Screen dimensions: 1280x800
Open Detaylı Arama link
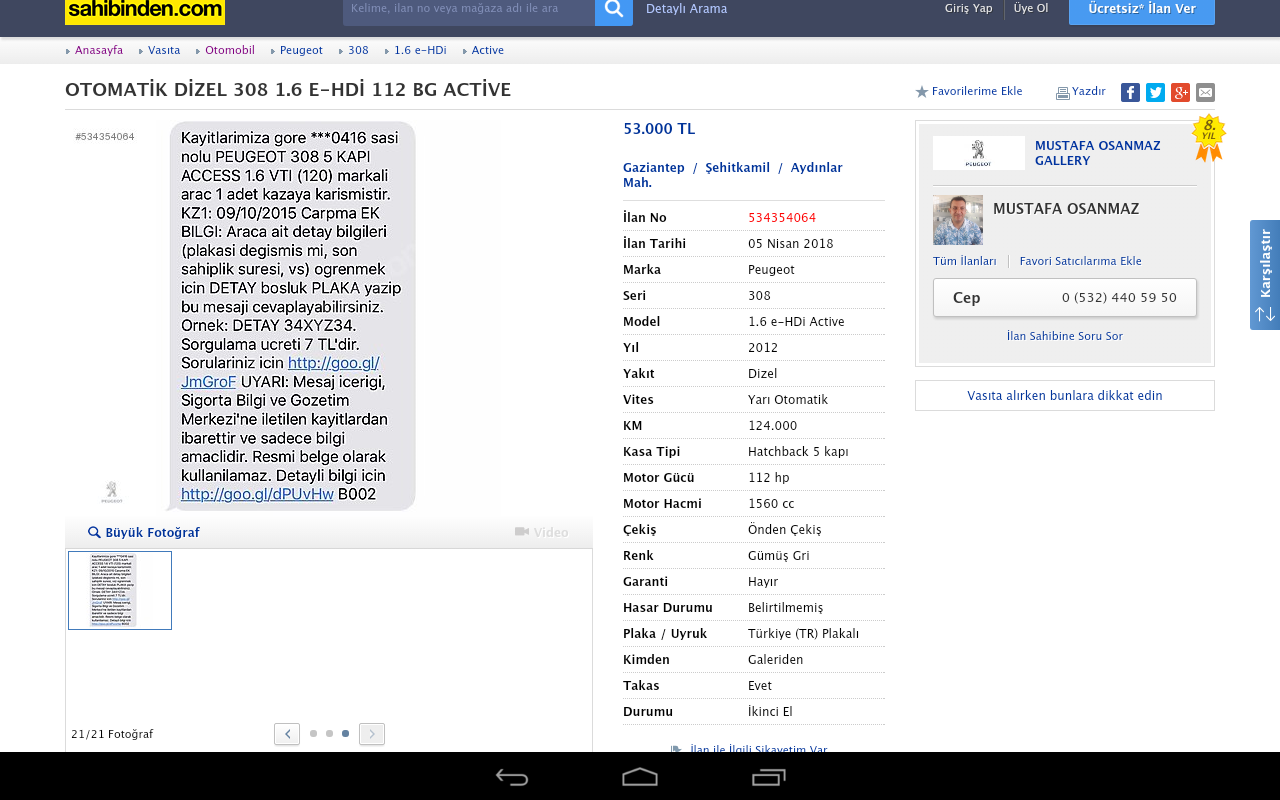click(687, 9)
